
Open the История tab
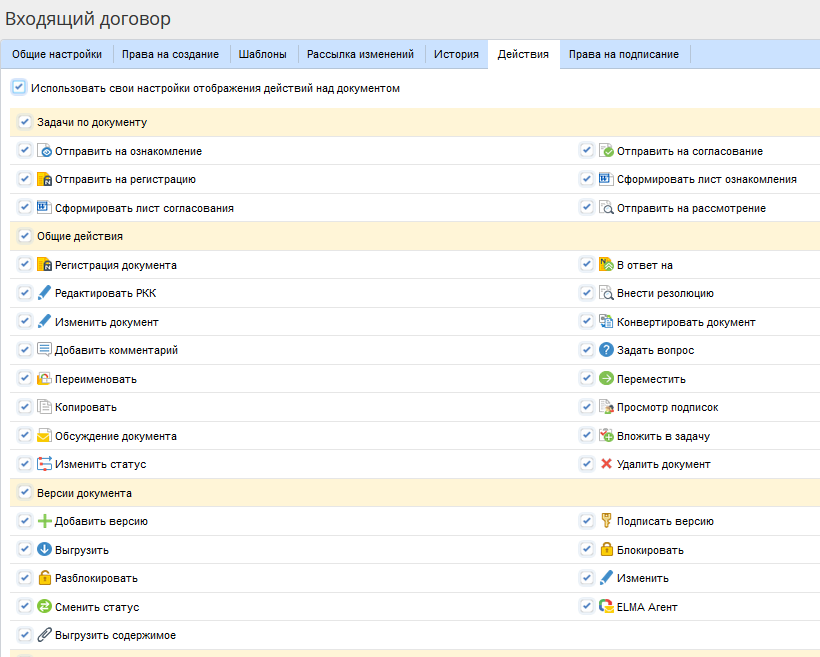coord(456,54)
